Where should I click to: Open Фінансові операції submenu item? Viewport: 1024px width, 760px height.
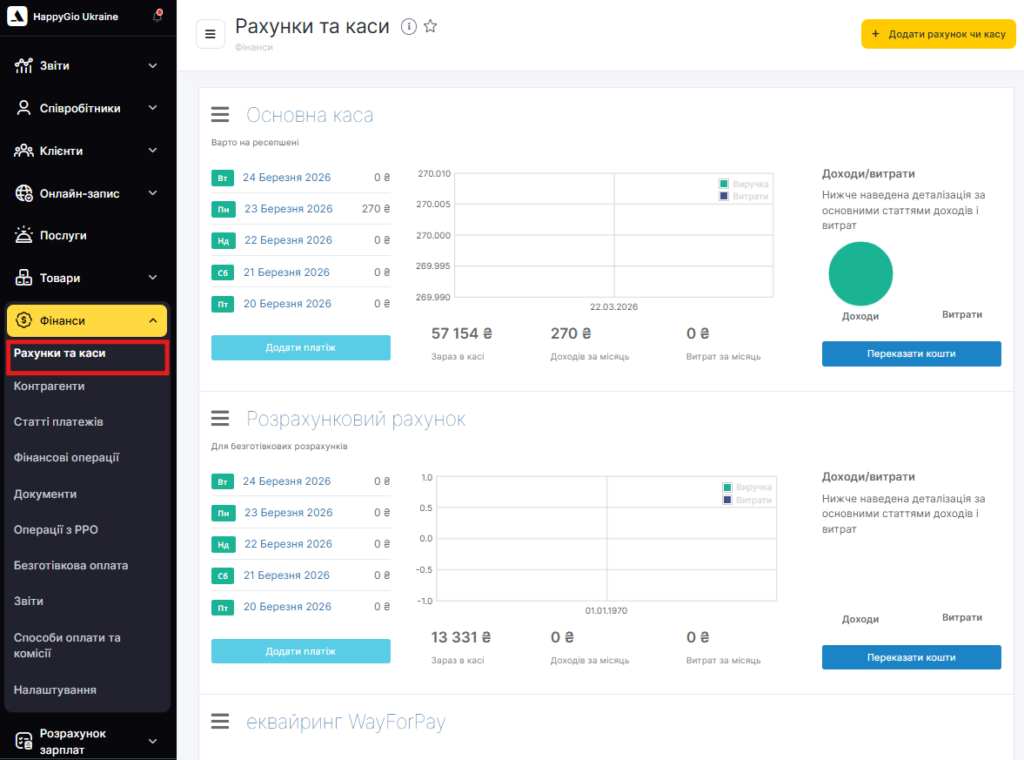(67, 458)
